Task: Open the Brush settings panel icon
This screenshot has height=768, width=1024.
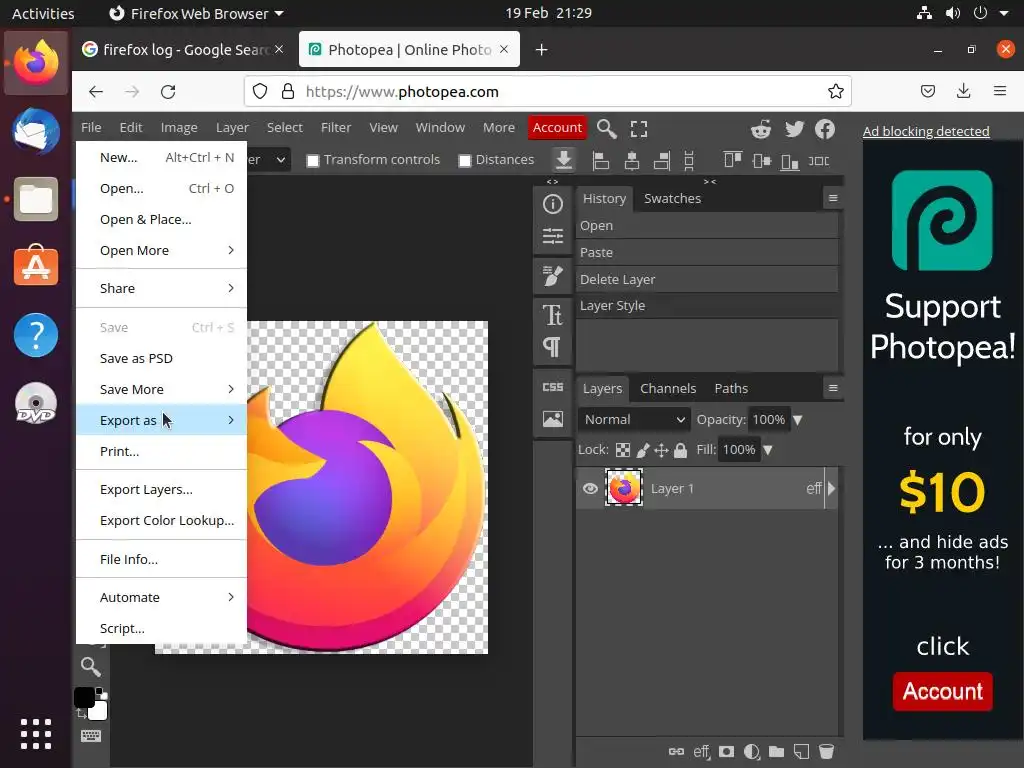Action: [x=552, y=276]
